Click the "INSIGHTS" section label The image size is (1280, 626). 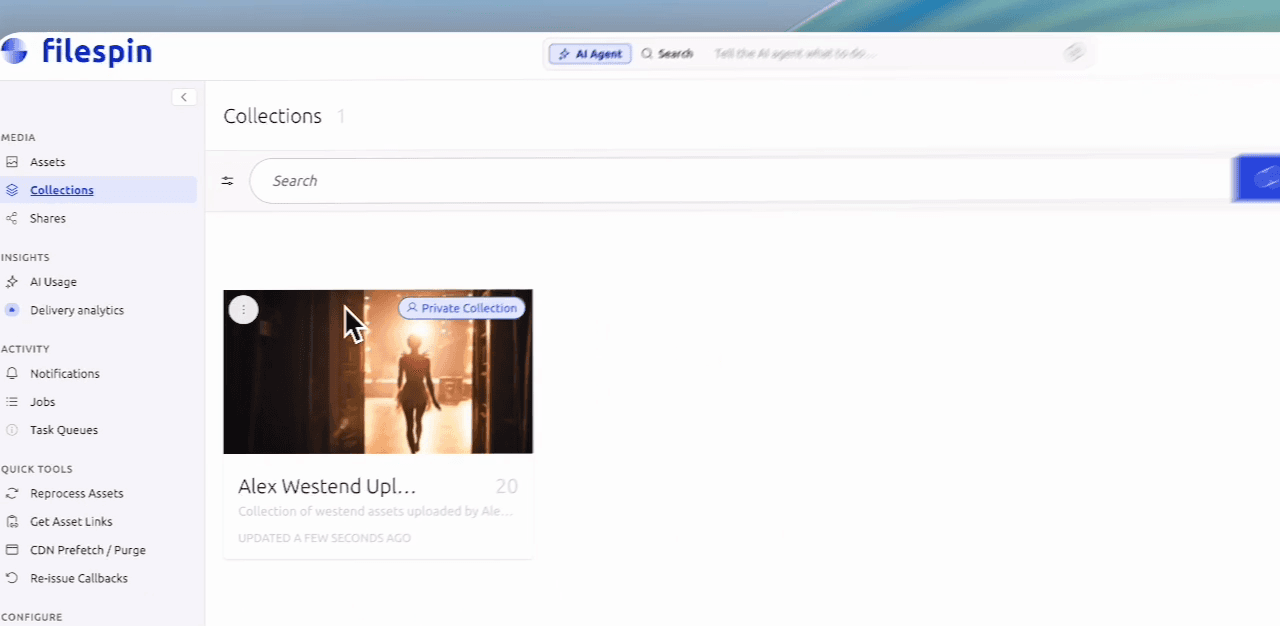25,257
